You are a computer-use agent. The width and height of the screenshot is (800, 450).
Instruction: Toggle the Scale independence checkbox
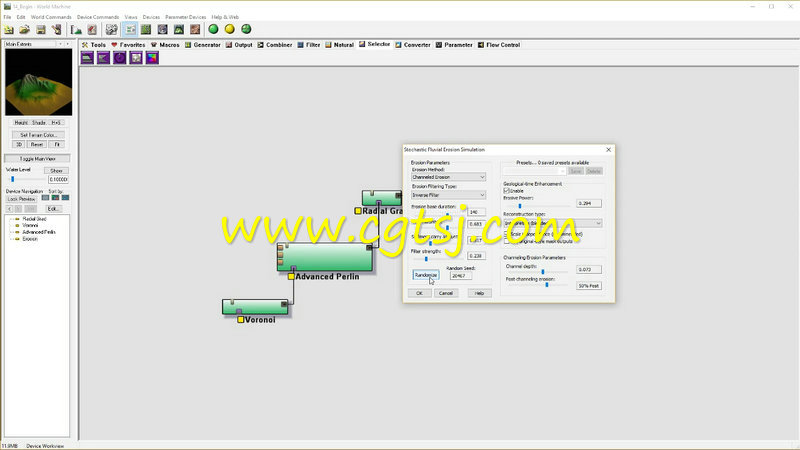[507, 234]
